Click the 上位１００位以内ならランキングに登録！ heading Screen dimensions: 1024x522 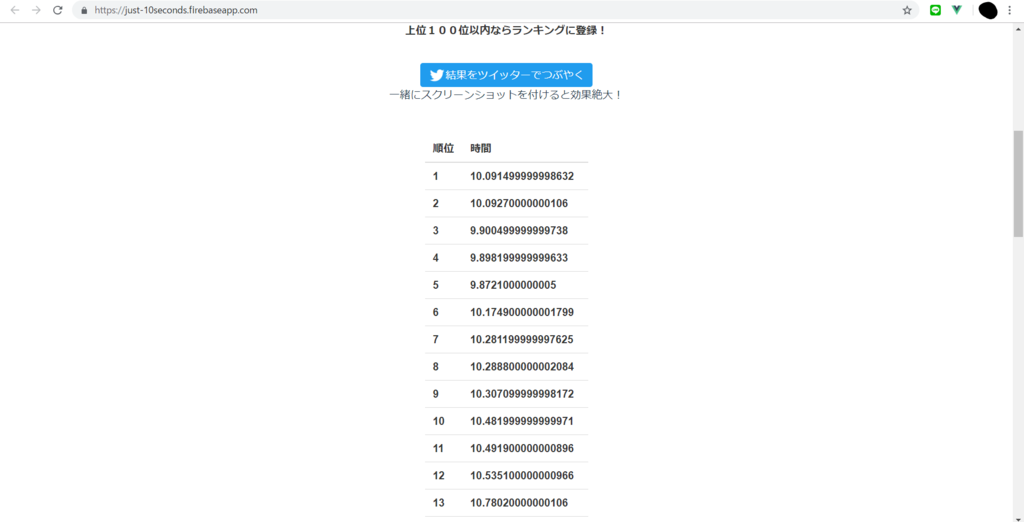[506, 30]
